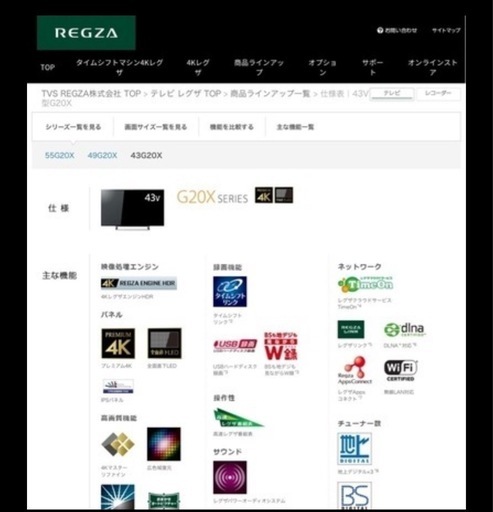Open the 4Kレグザ menu

198,67
